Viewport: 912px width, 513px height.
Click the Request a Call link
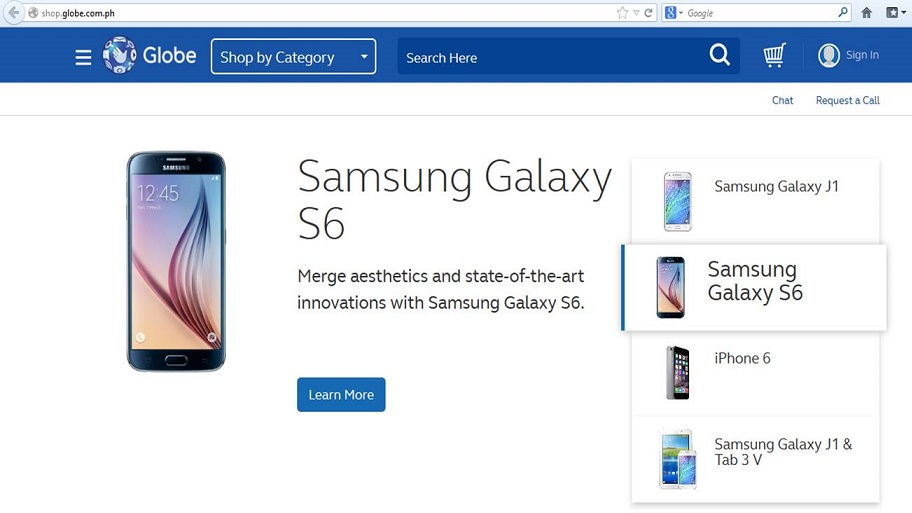point(847,100)
